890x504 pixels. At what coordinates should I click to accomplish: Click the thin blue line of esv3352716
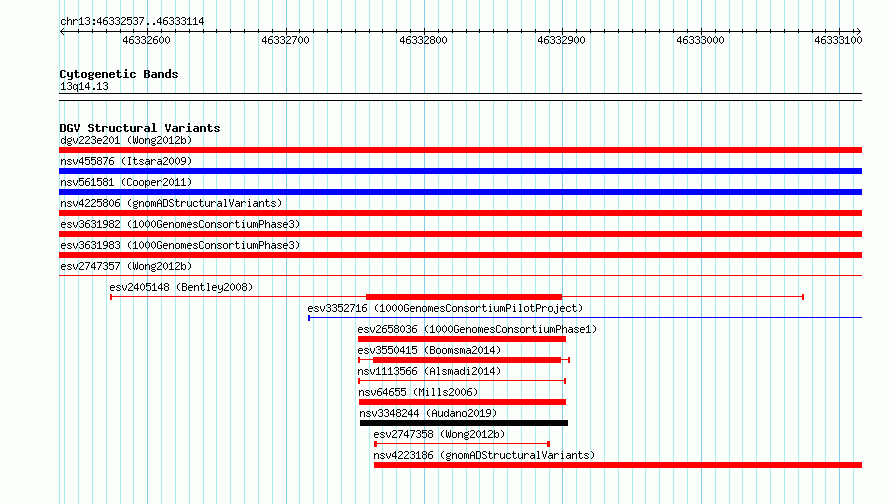585,317
